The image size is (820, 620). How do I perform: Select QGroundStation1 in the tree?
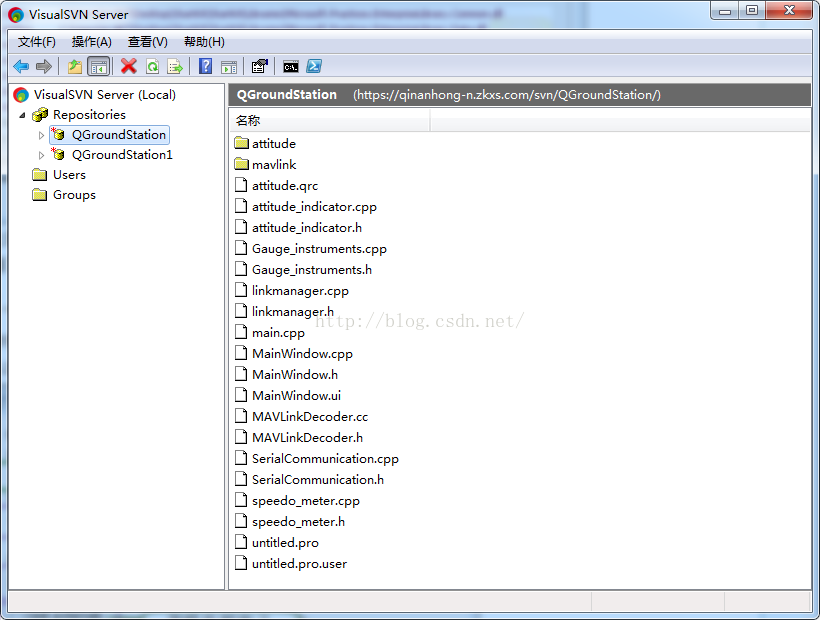point(122,155)
